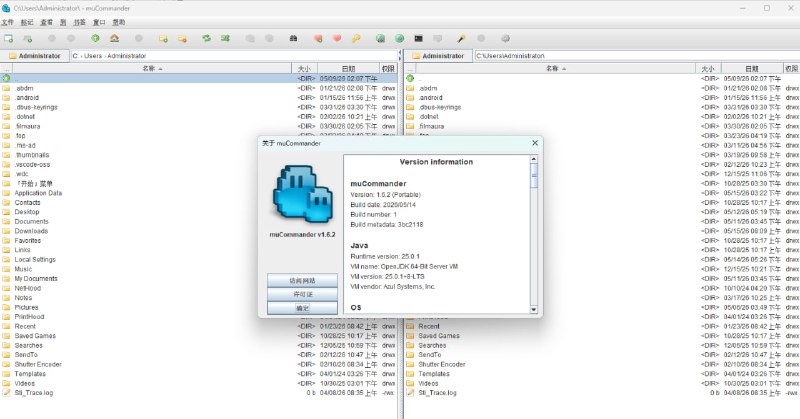Viewport: 800px width, 419px height.
Task: Click the Preferences gear toolbar icon
Action: (505, 38)
